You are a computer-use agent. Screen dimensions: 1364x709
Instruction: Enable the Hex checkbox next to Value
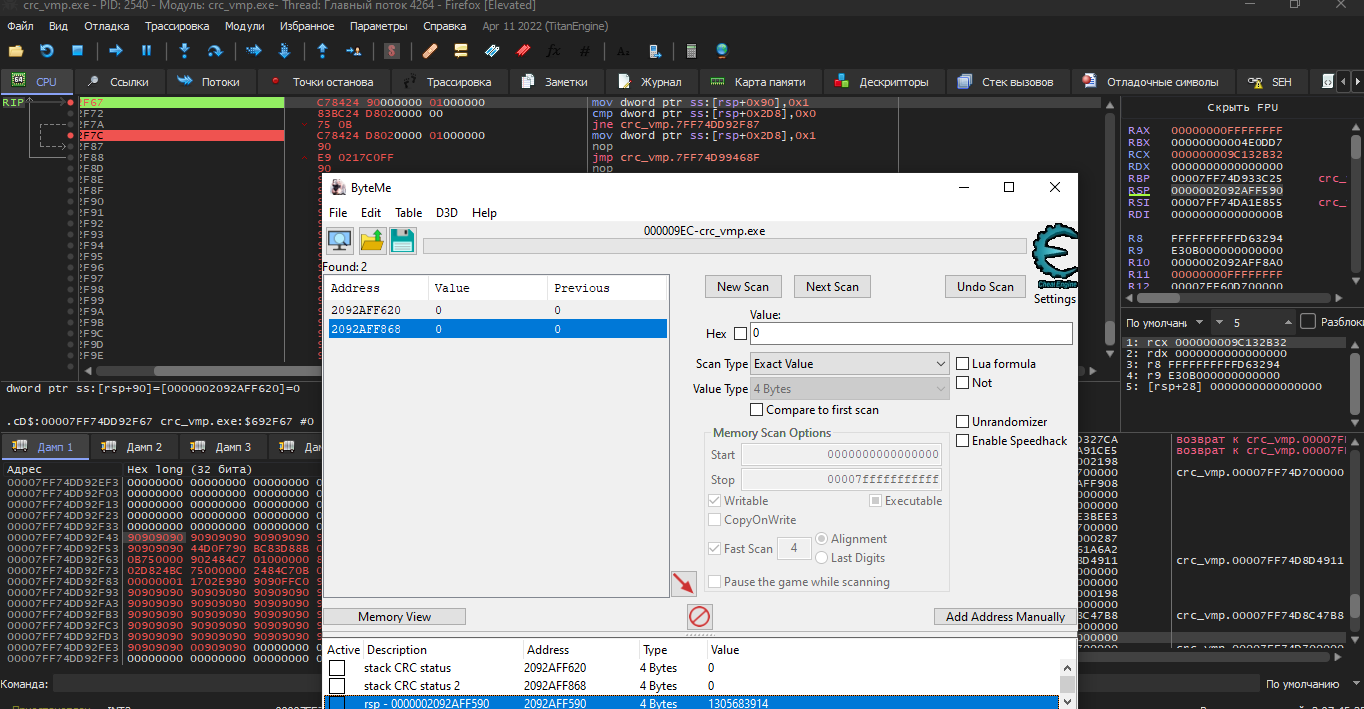click(740, 334)
